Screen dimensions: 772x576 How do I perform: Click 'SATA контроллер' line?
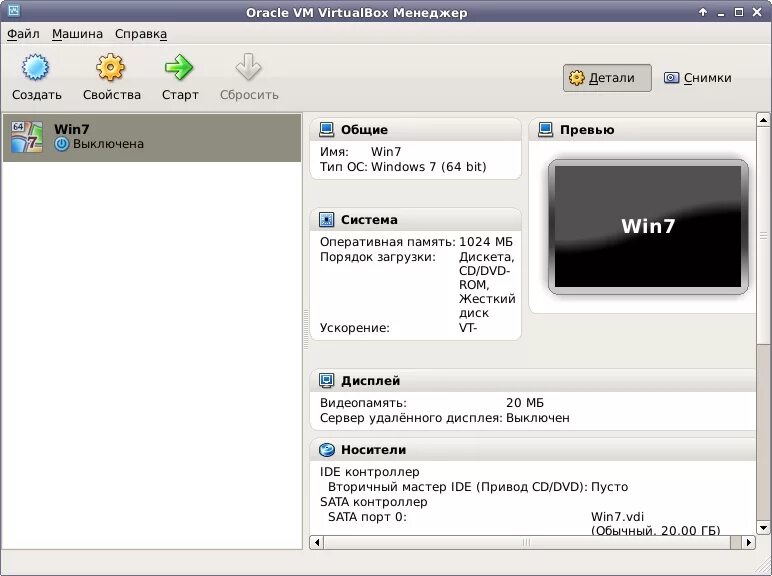[373, 502]
